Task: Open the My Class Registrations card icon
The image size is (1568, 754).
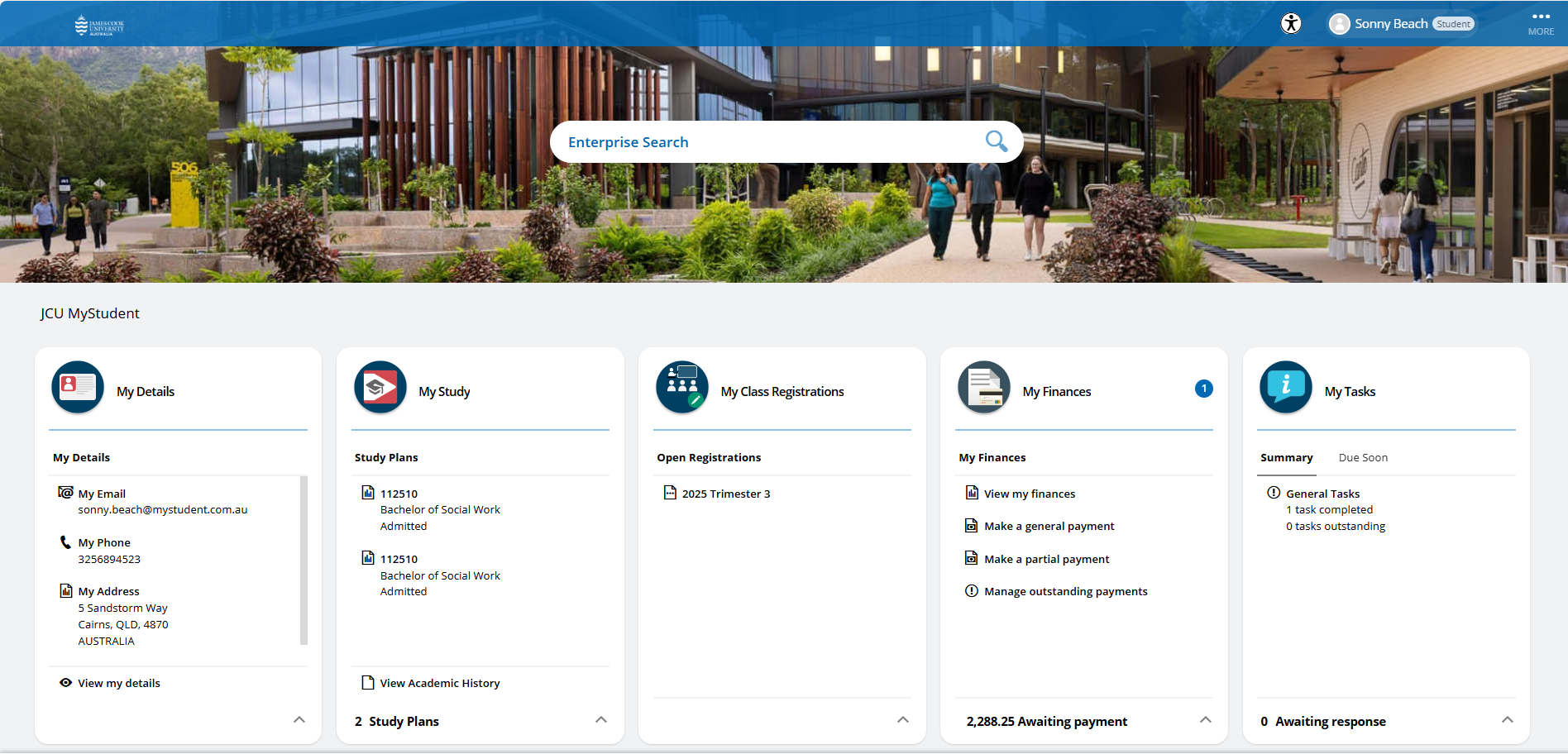Action: tap(682, 387)
